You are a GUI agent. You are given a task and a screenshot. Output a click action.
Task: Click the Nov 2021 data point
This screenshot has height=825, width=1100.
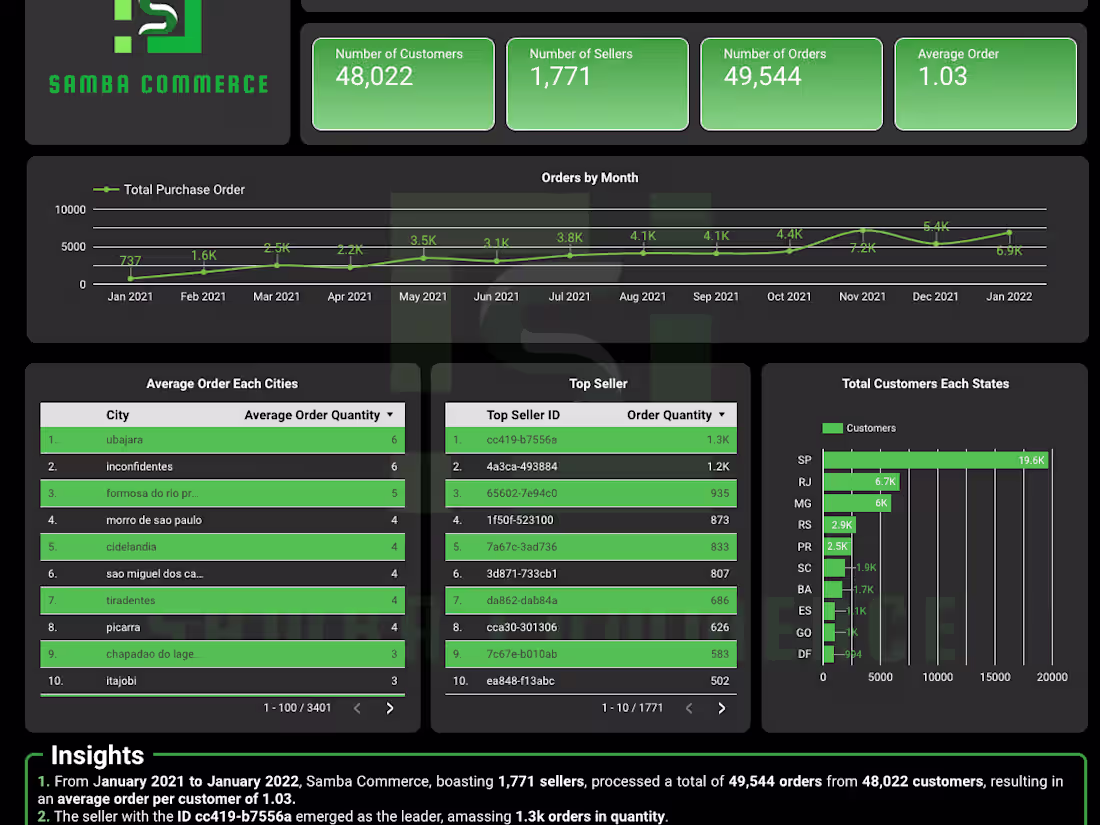point(863,230)
